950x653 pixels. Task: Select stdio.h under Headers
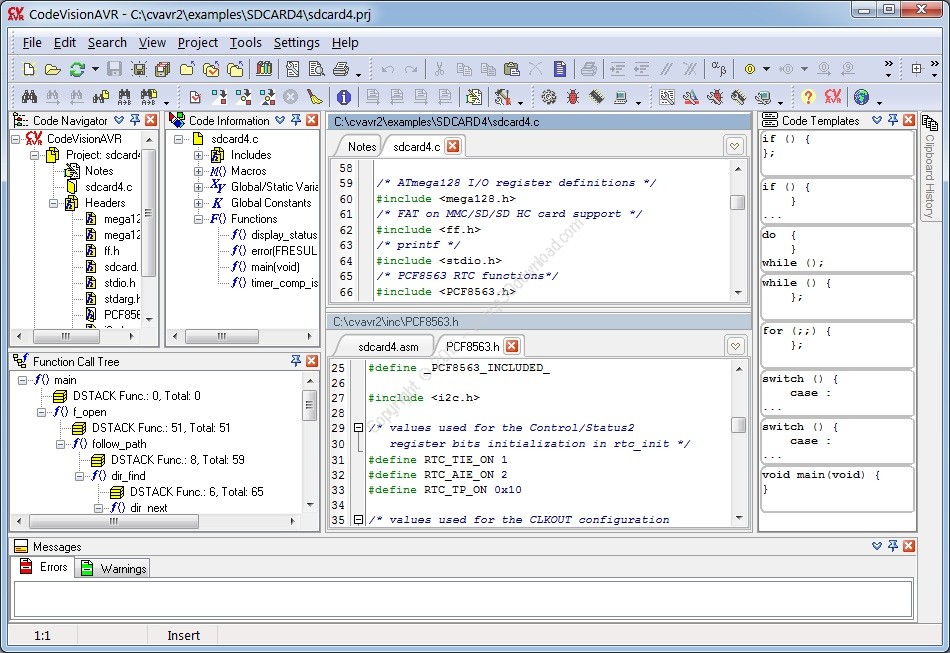119,283
